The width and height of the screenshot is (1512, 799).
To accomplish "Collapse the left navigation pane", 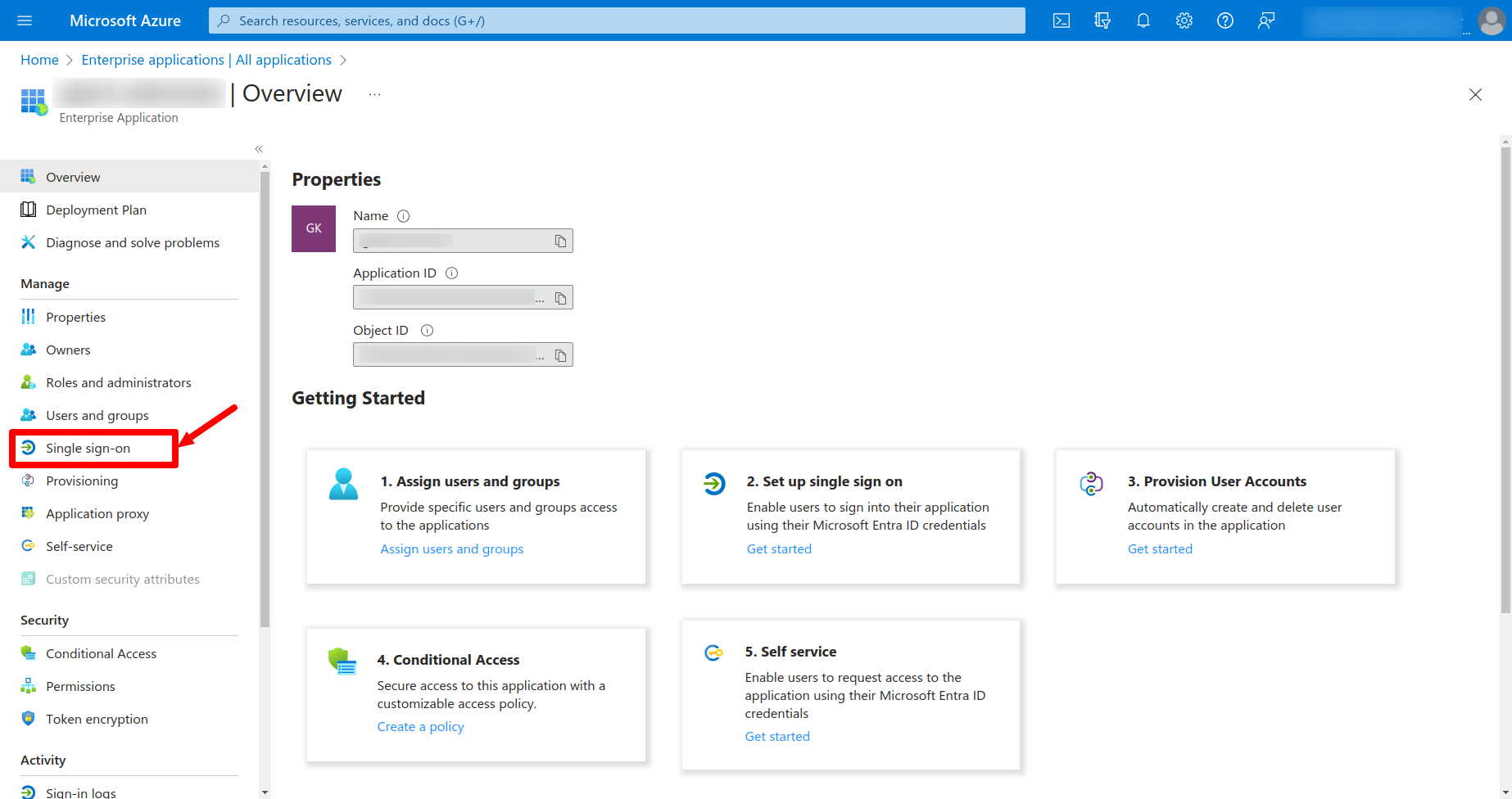I will [x=259, y=149].
